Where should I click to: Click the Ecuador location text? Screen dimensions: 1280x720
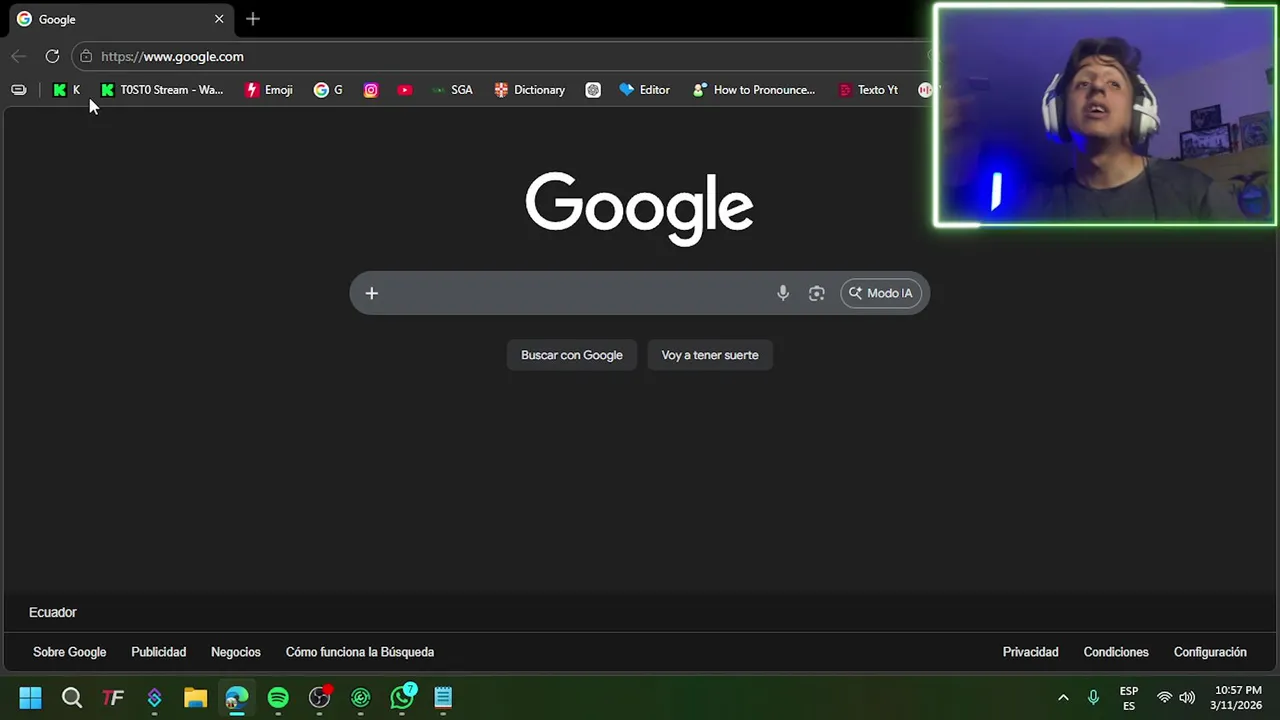(x=52, y=612)
